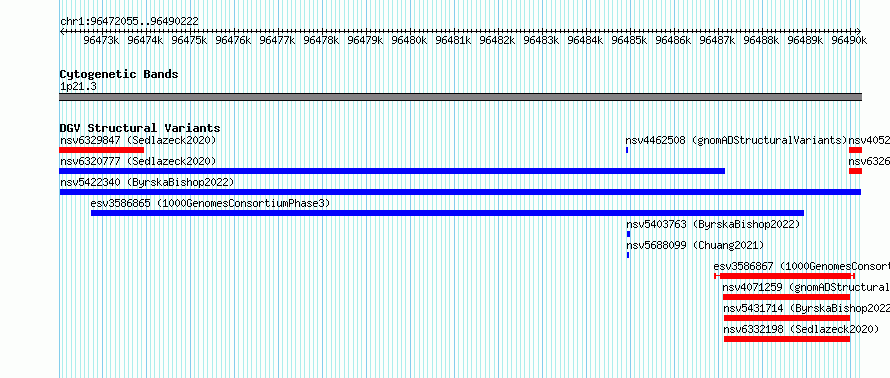Select the red bar of nsv6329847
This screenshot has height=378, width=890.
point(102,150)
